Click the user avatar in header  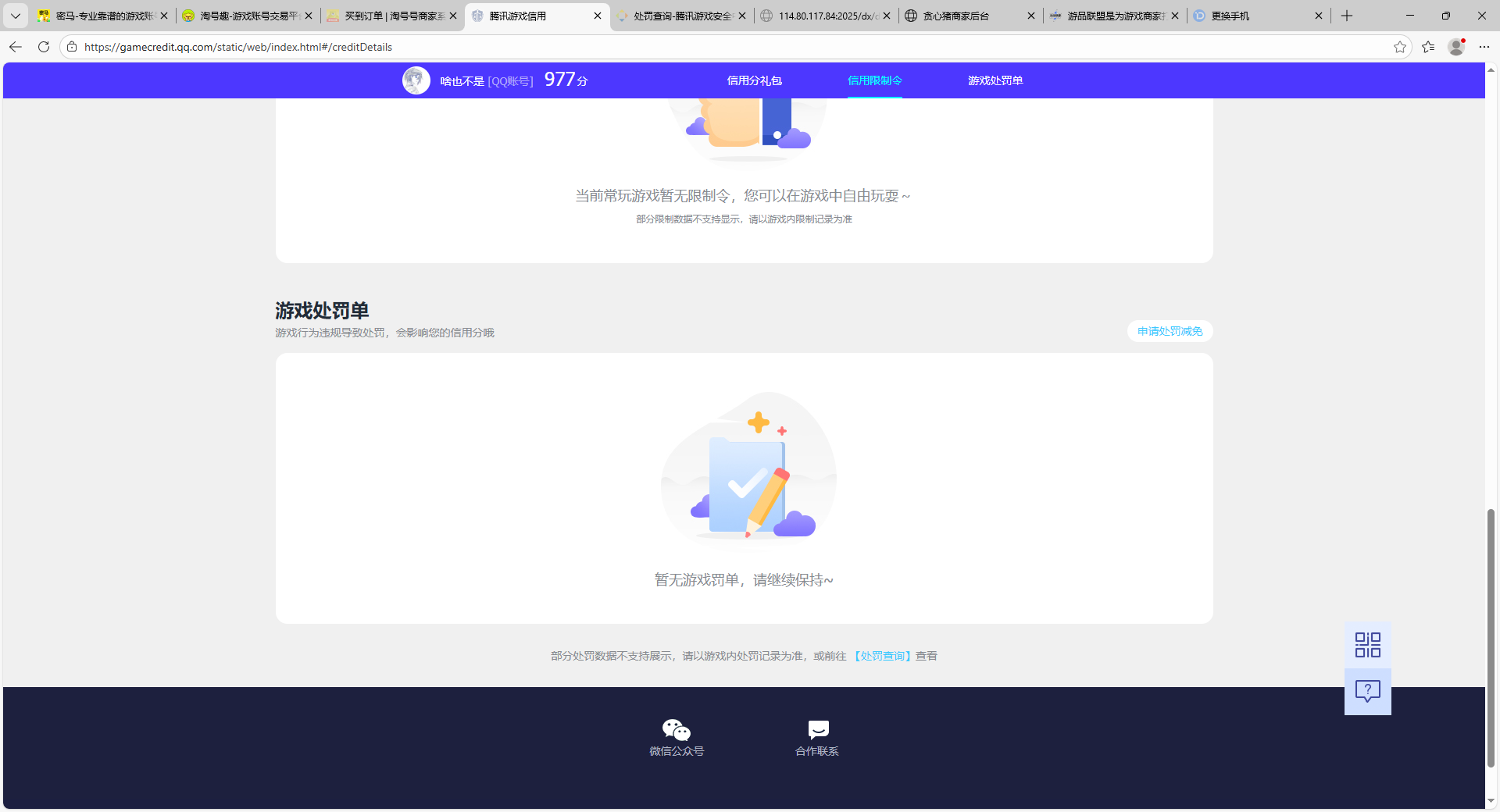tap(416, 80)
